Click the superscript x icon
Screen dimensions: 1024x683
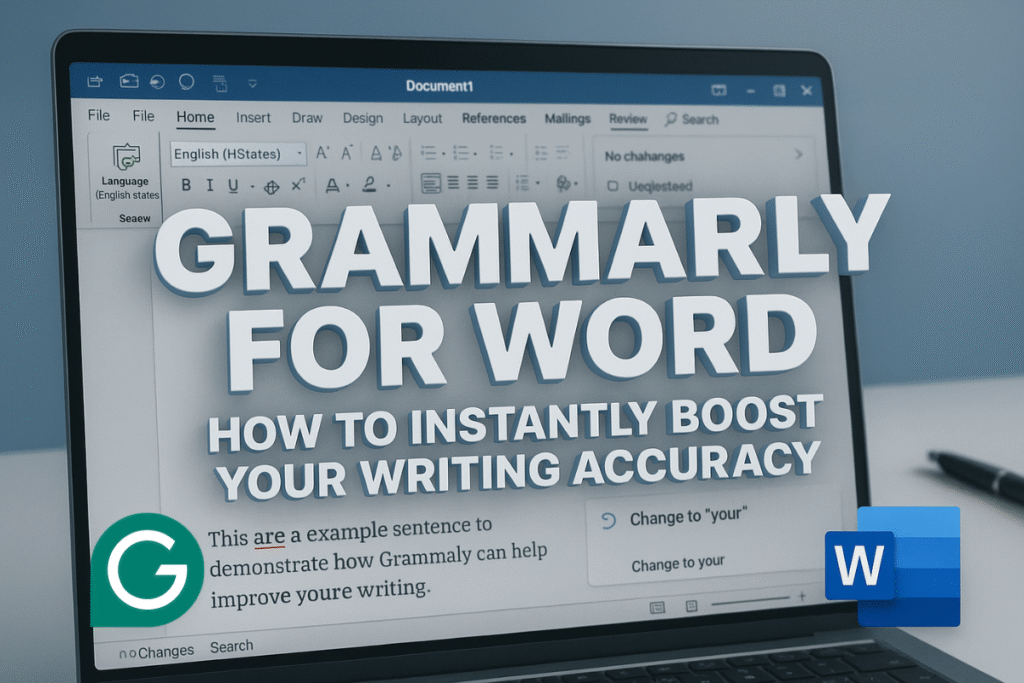pos(298,185)
